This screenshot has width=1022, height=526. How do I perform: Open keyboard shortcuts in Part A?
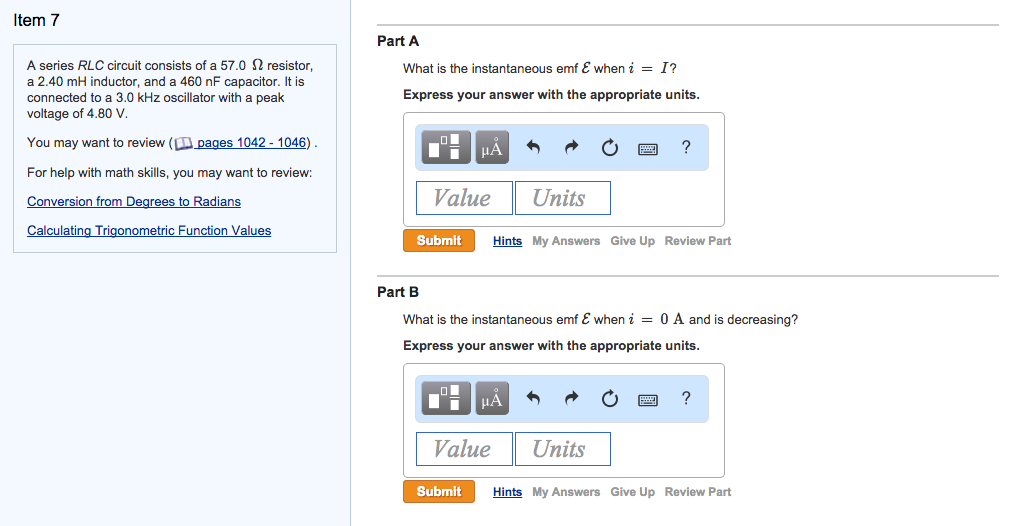point(648,148)
